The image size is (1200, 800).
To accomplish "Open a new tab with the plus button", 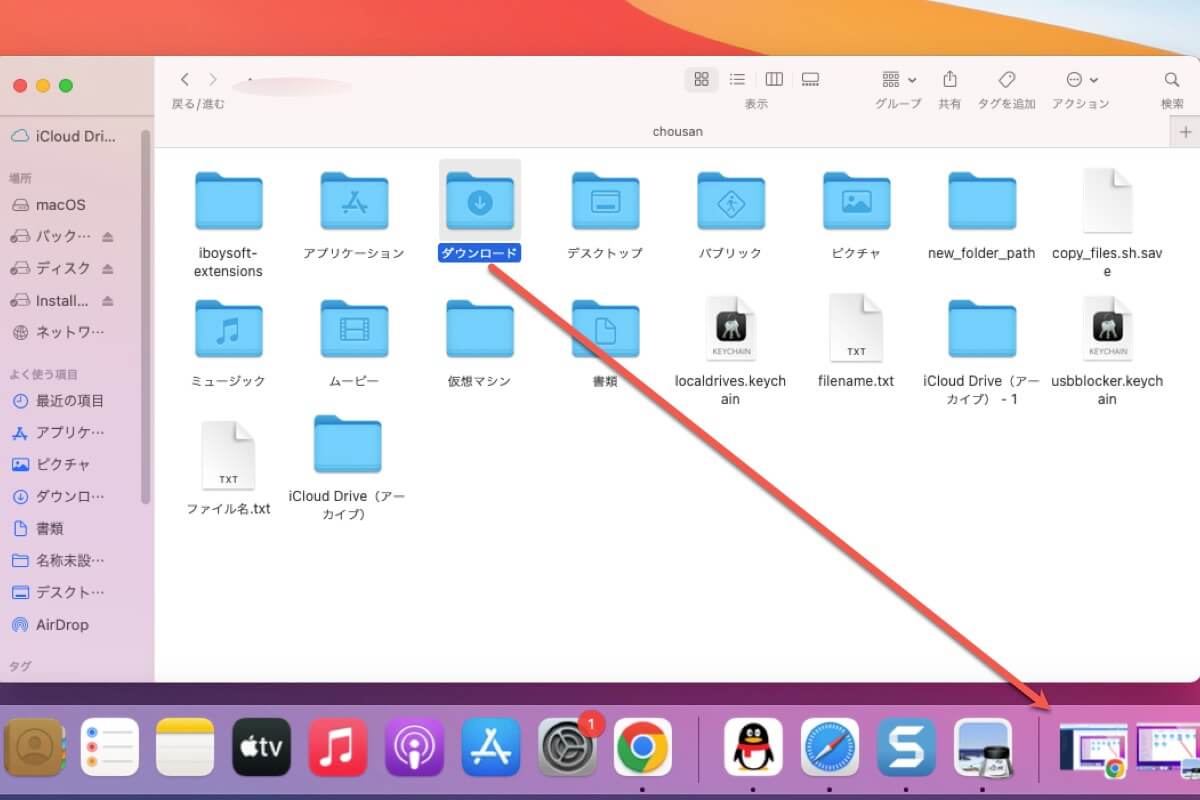I will [x=1185, y=130].
